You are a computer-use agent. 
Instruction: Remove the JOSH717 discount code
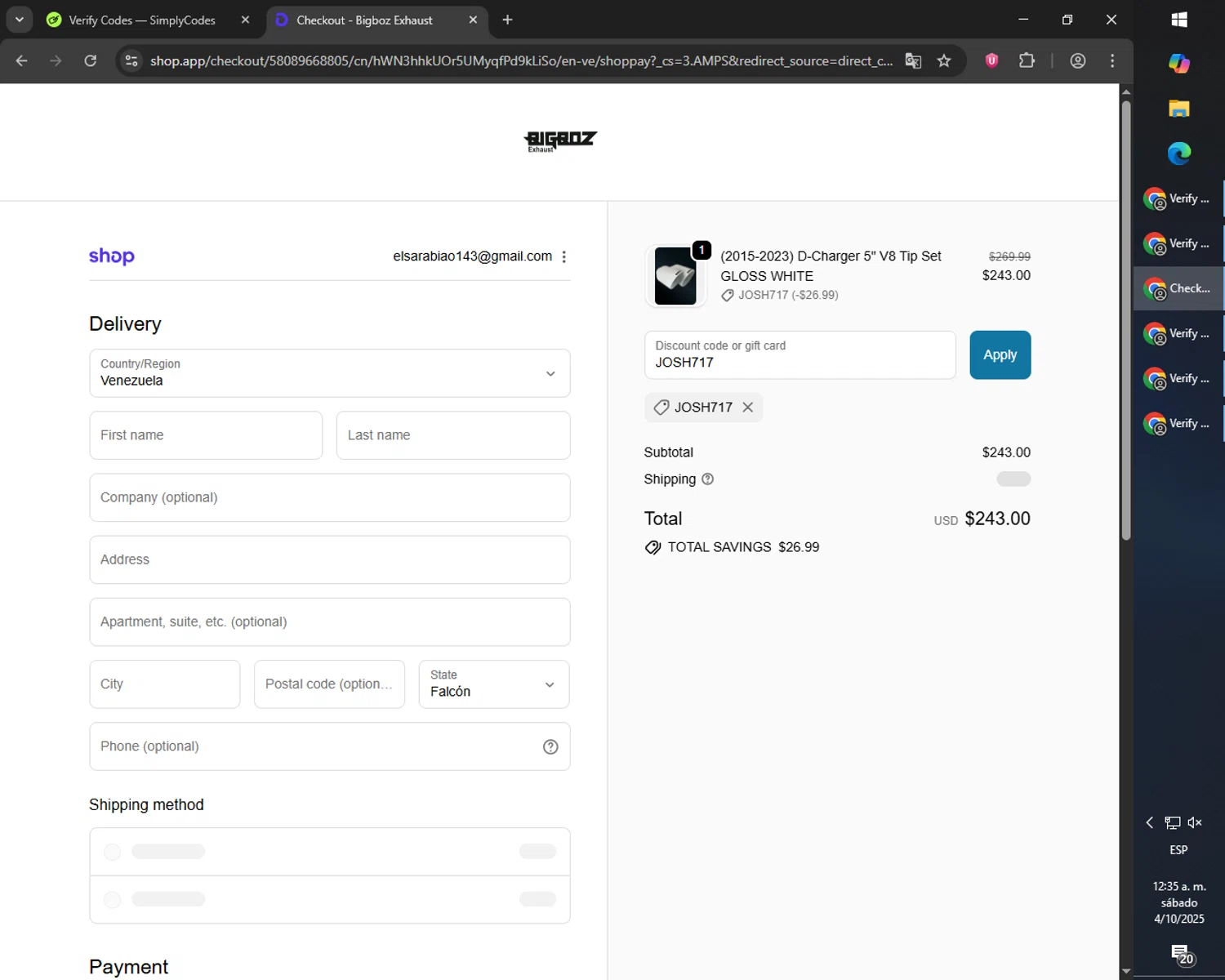pos(747,408)
